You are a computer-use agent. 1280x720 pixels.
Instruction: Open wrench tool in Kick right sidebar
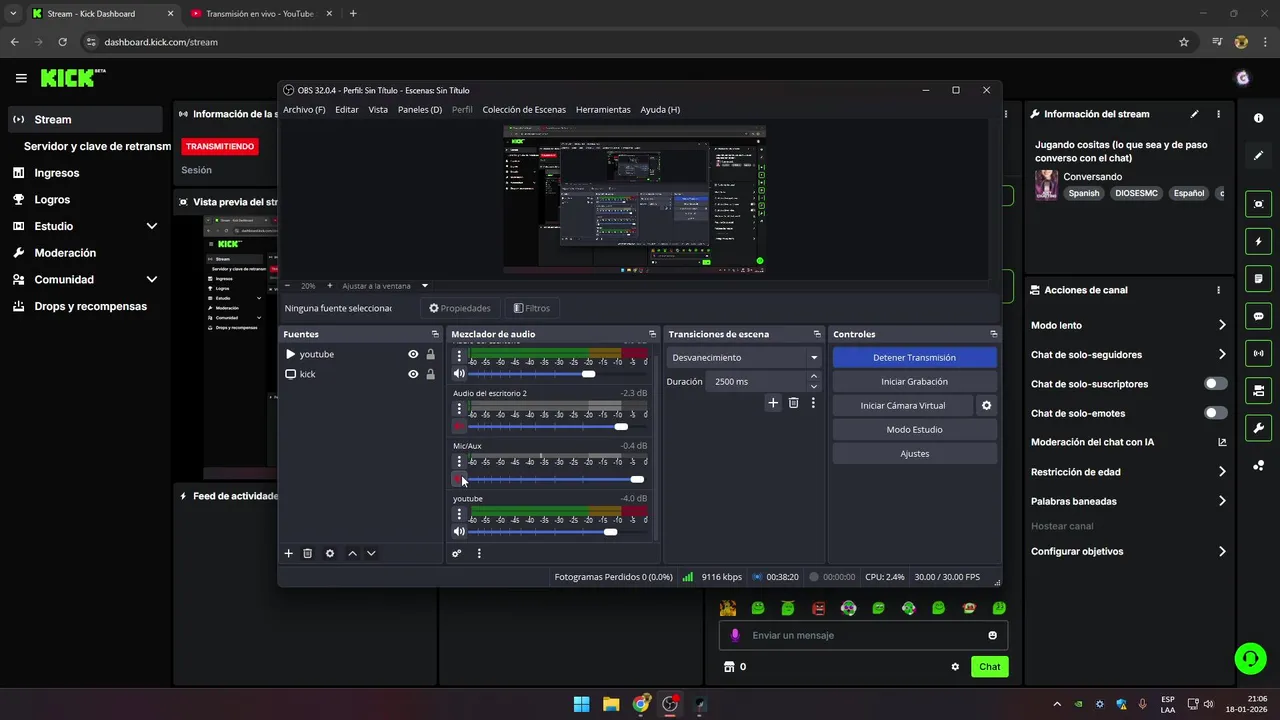[x=1258, y=428]
